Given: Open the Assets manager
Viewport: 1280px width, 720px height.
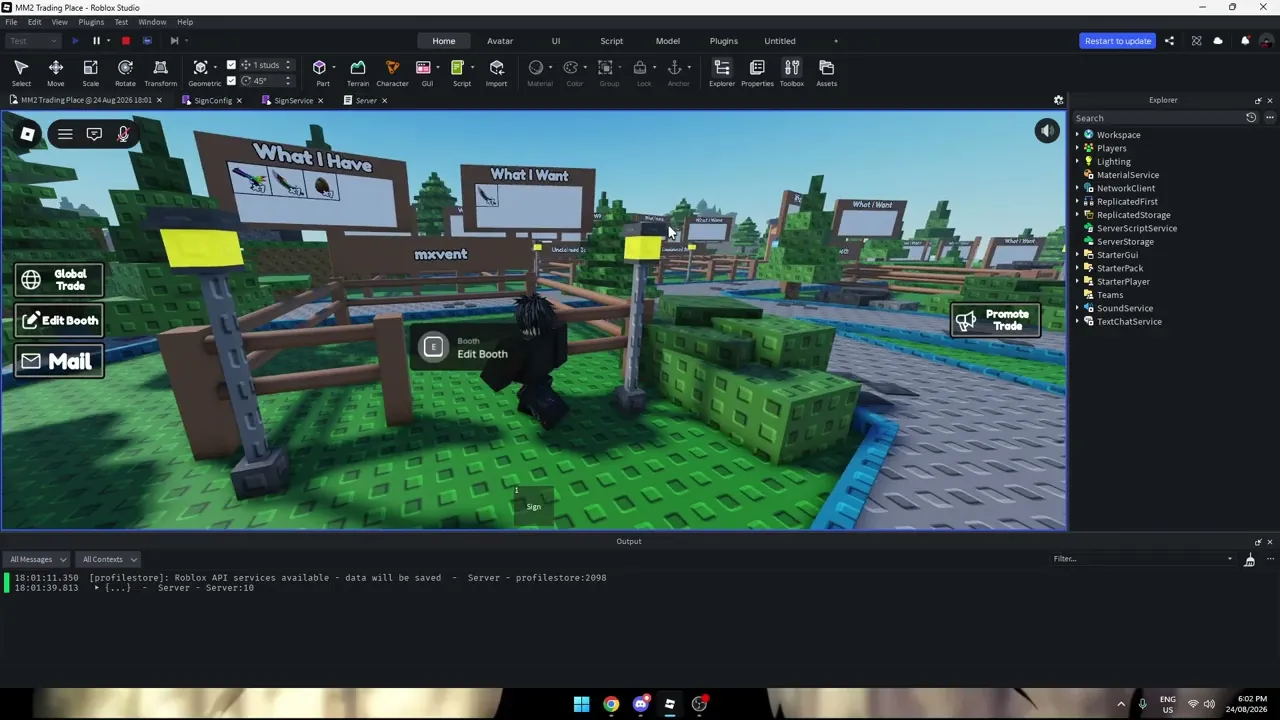Looking at the screenshot, I should (x=826, y=73).
